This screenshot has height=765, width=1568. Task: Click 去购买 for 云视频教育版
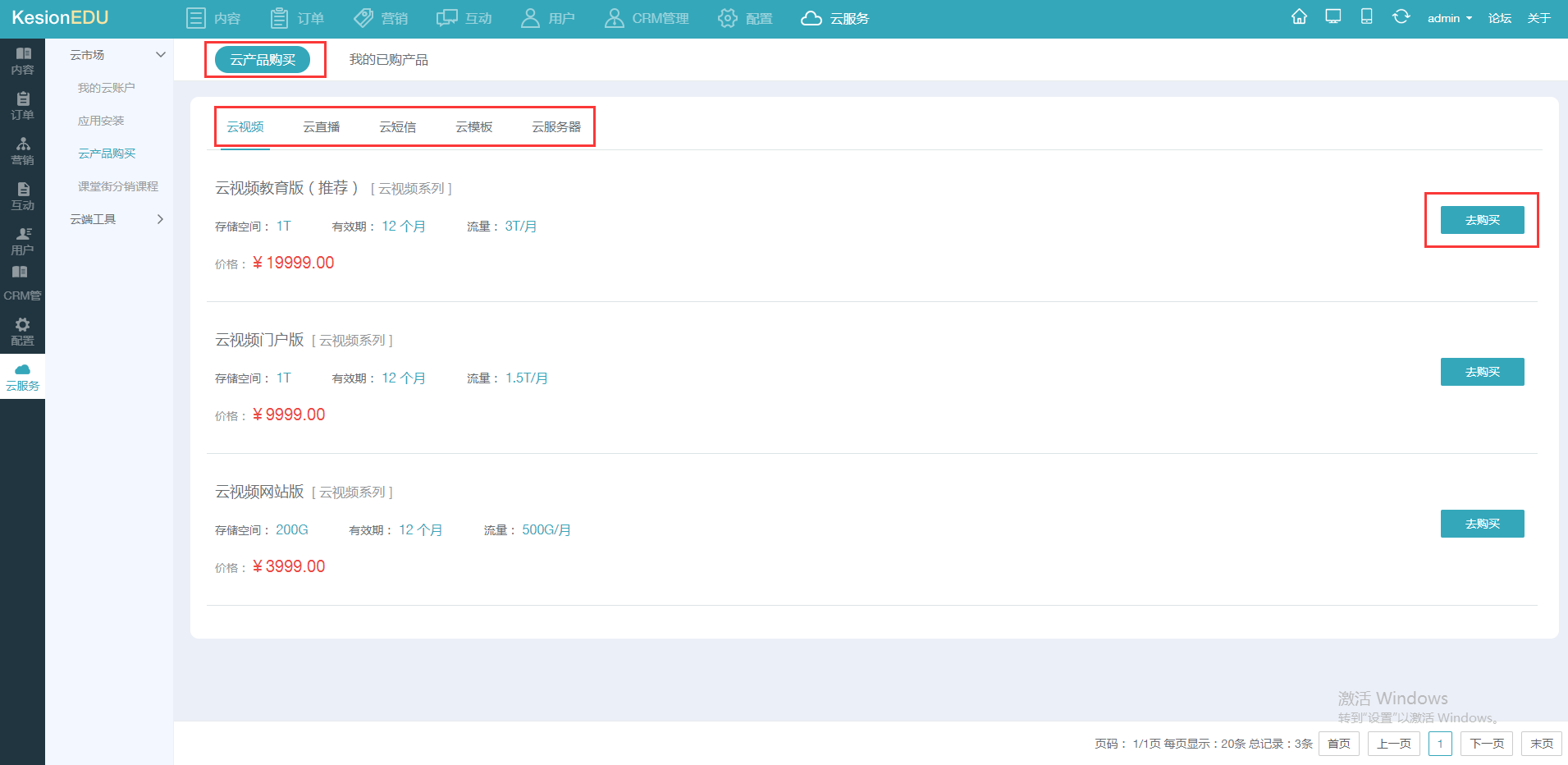(x=1482, y=220)
